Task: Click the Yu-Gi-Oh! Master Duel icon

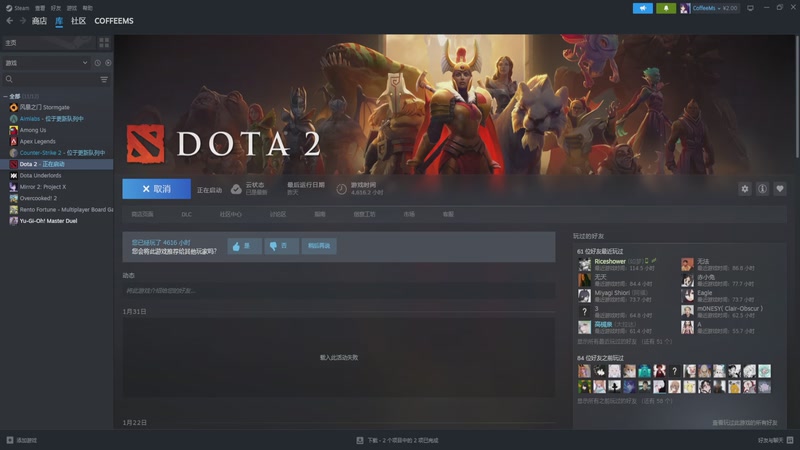Action: 14,221
